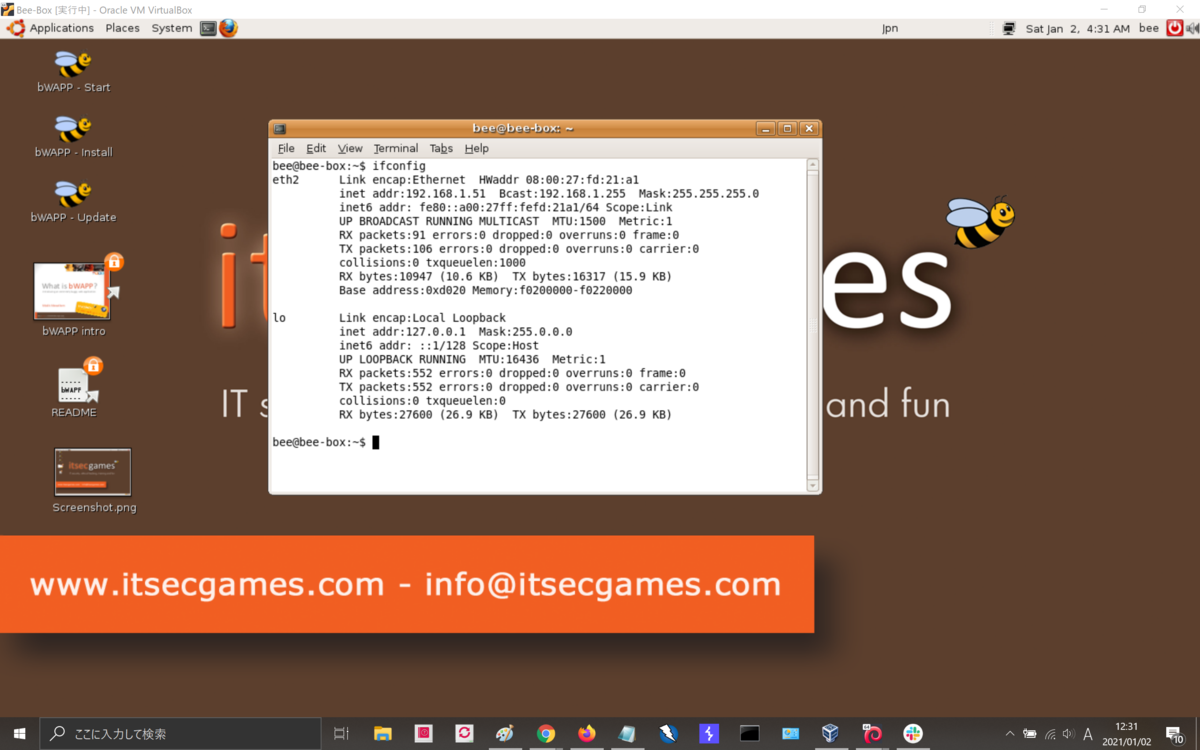Open the terminal's File menu
The width and height of the screenshot is (1200, 750).
tap(286, 148)
